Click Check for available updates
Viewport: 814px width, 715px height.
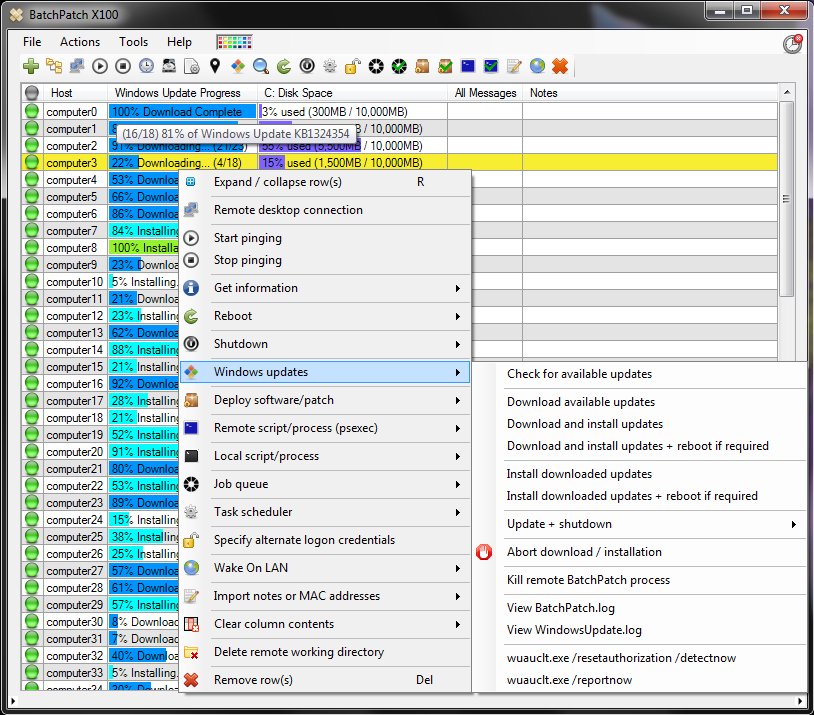click(x=640, y=374)
